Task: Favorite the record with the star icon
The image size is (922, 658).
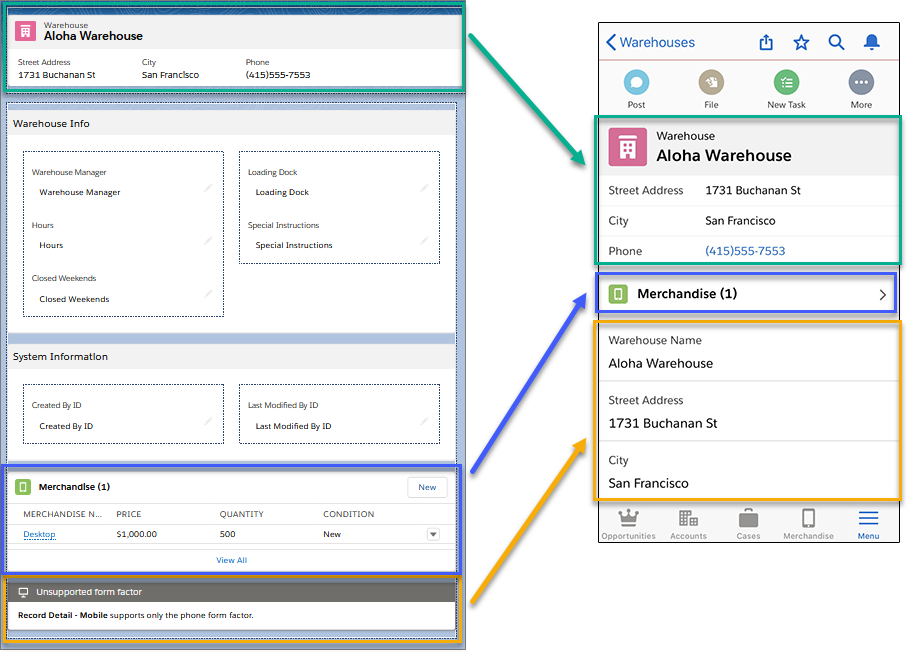Action: click(x=801, y=42)
